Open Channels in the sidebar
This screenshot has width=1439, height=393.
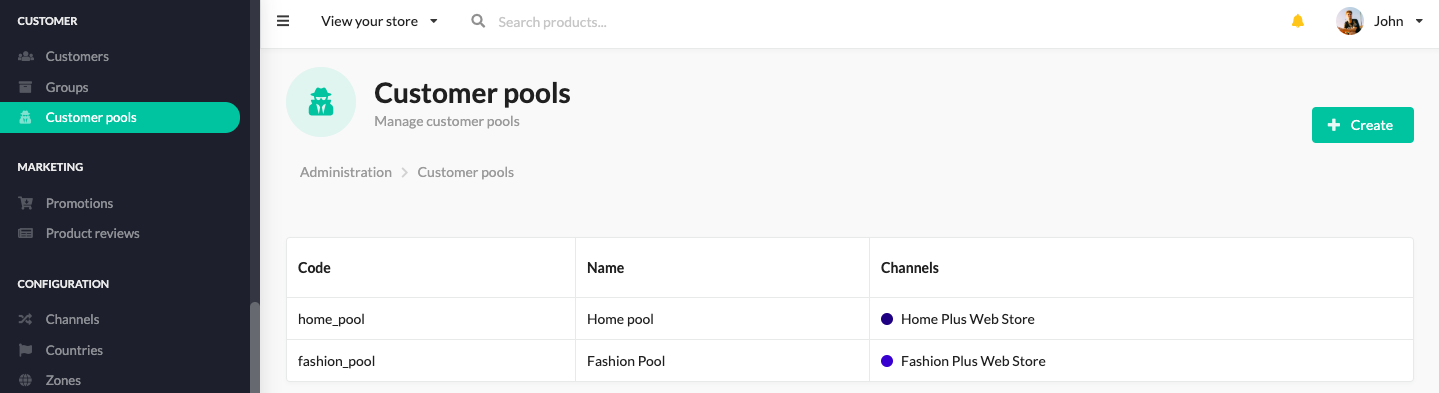tap(72, 319)
